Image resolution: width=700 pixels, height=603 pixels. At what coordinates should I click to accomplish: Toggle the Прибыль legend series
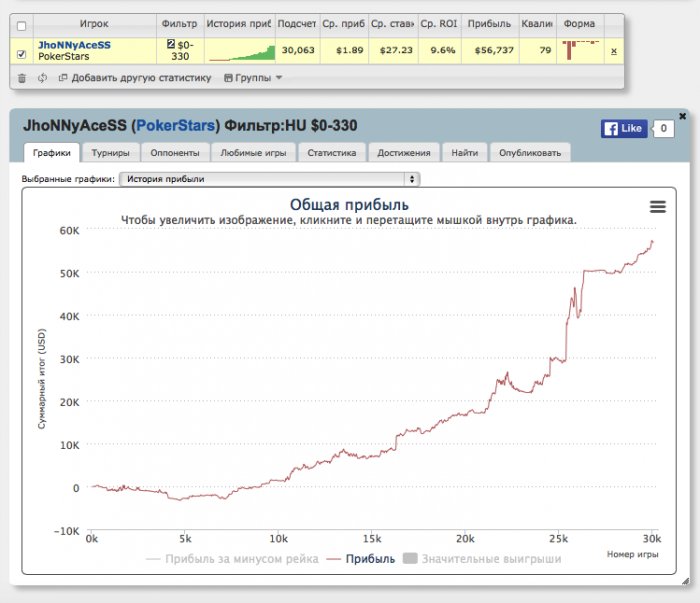click(361, 559)
